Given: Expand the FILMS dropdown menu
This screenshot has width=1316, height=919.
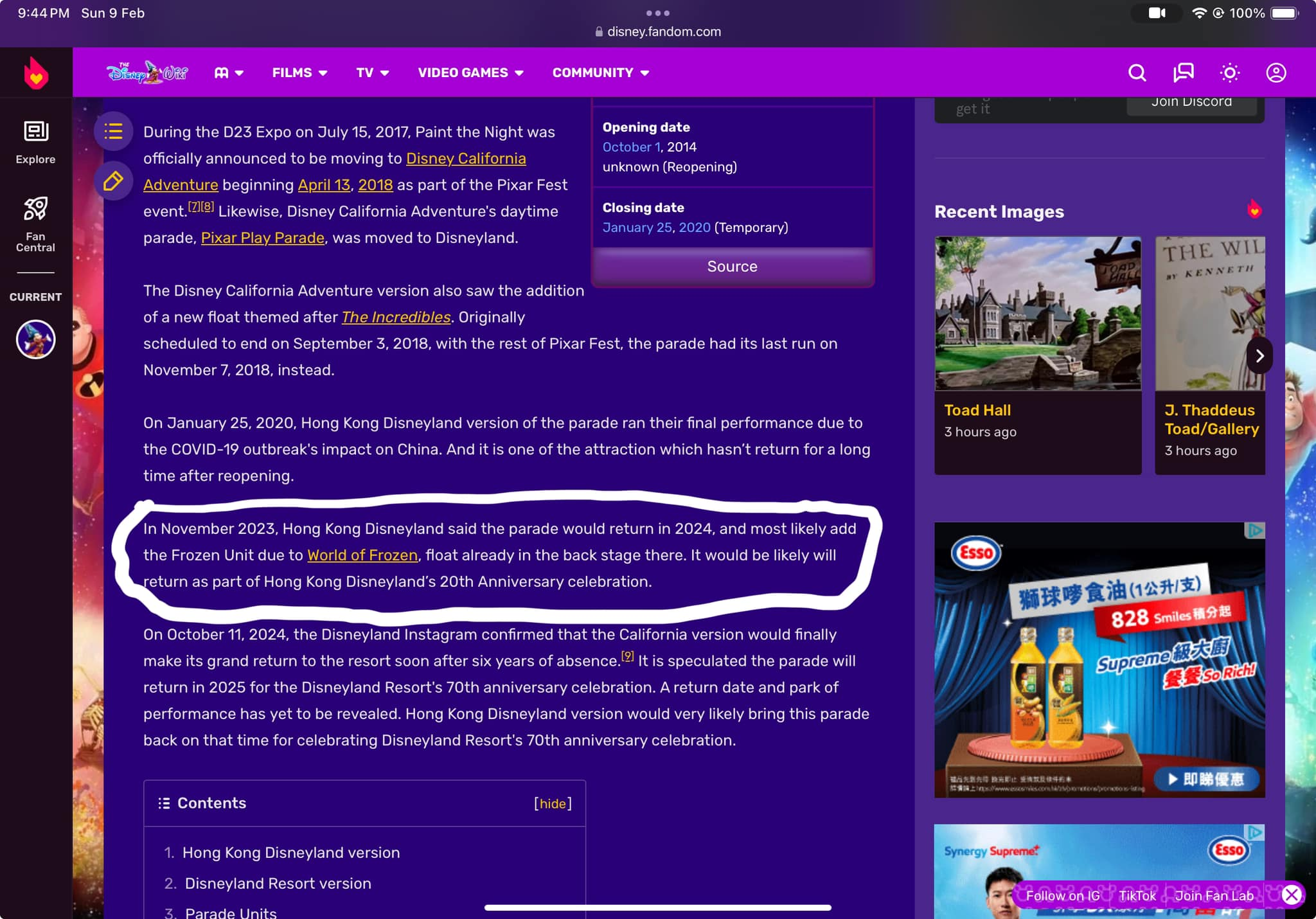Looking at the screenshot, I should coord(299,73).
